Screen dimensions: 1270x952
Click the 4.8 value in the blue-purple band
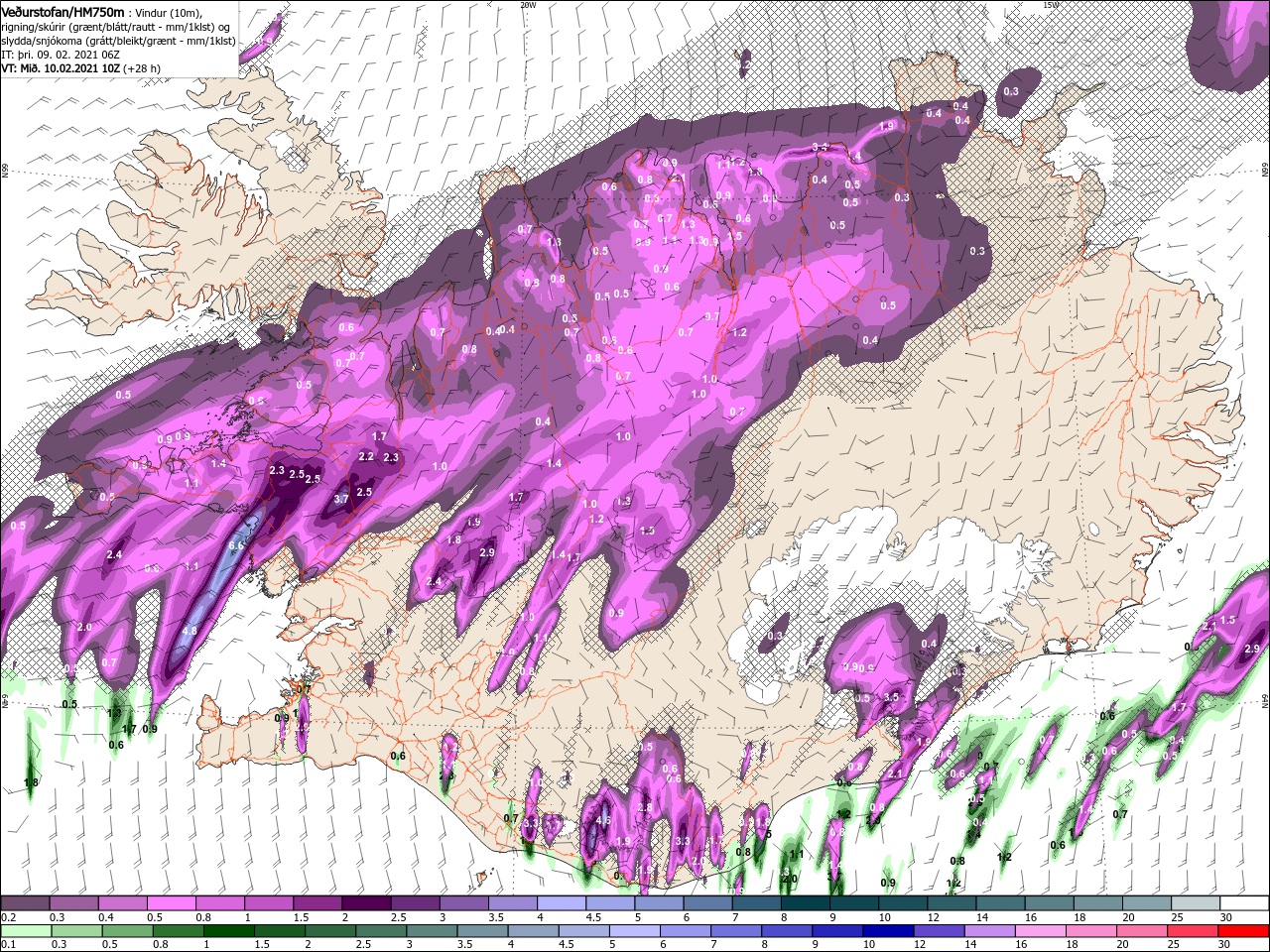190,630
